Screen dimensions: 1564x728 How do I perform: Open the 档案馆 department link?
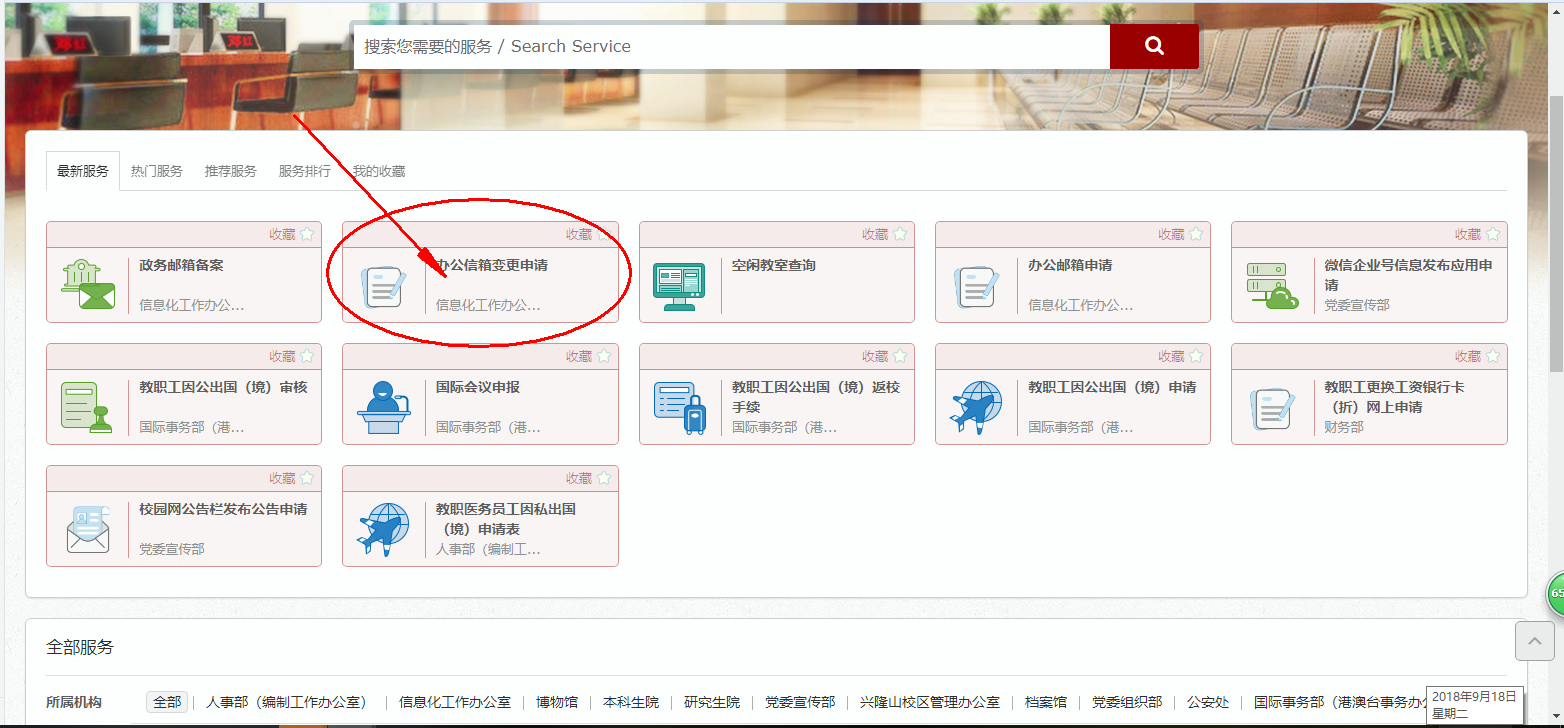click(x=1044, y=702)
